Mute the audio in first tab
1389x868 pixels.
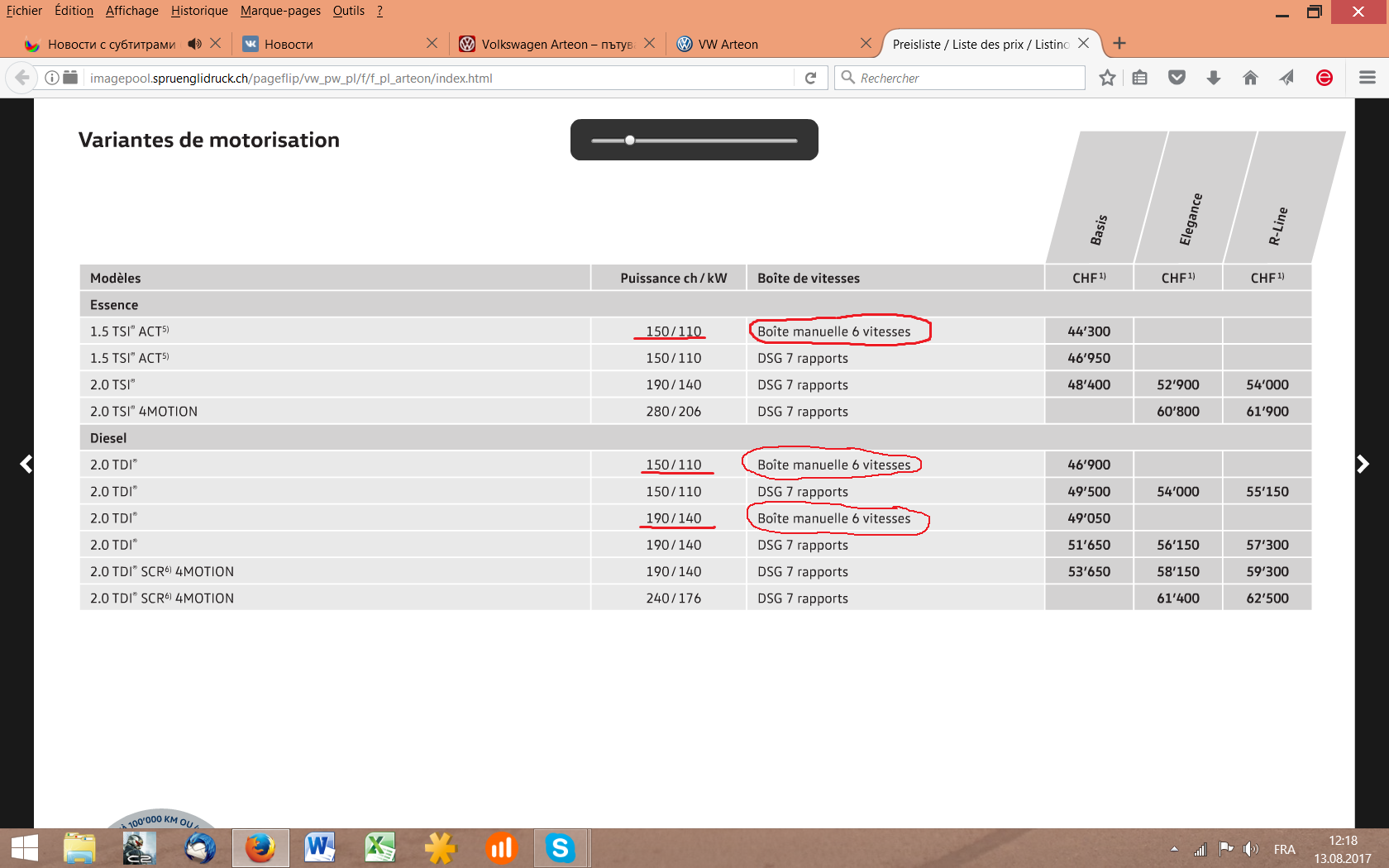[x=194, y=44]
